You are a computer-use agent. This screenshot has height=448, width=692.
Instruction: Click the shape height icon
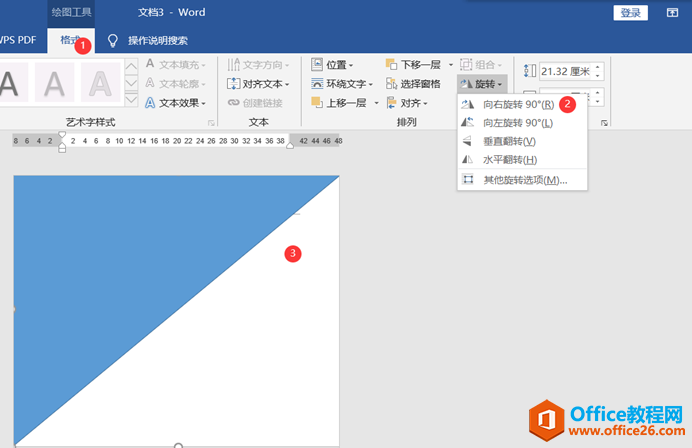pos(530,71)
